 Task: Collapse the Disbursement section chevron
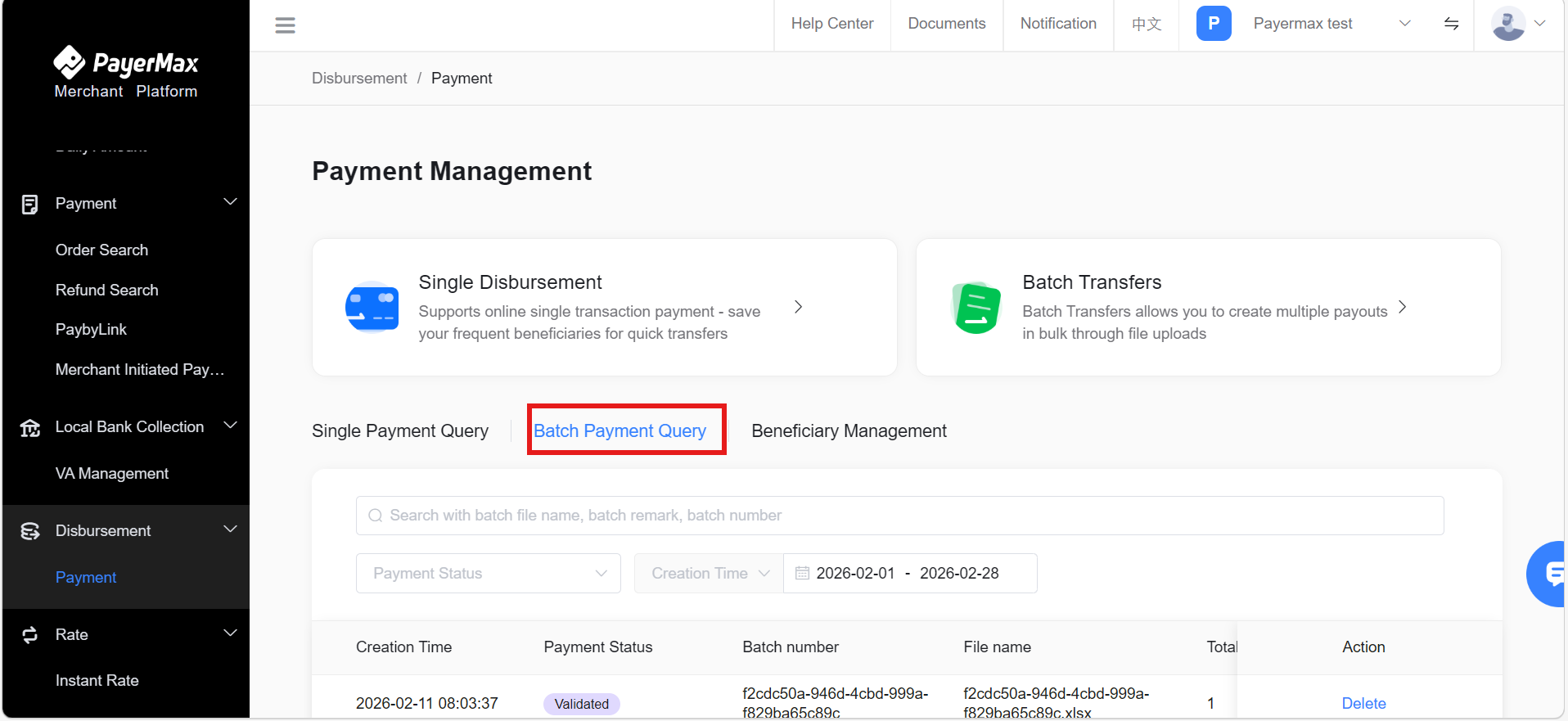pyautogui.click(x=231, y=529)
